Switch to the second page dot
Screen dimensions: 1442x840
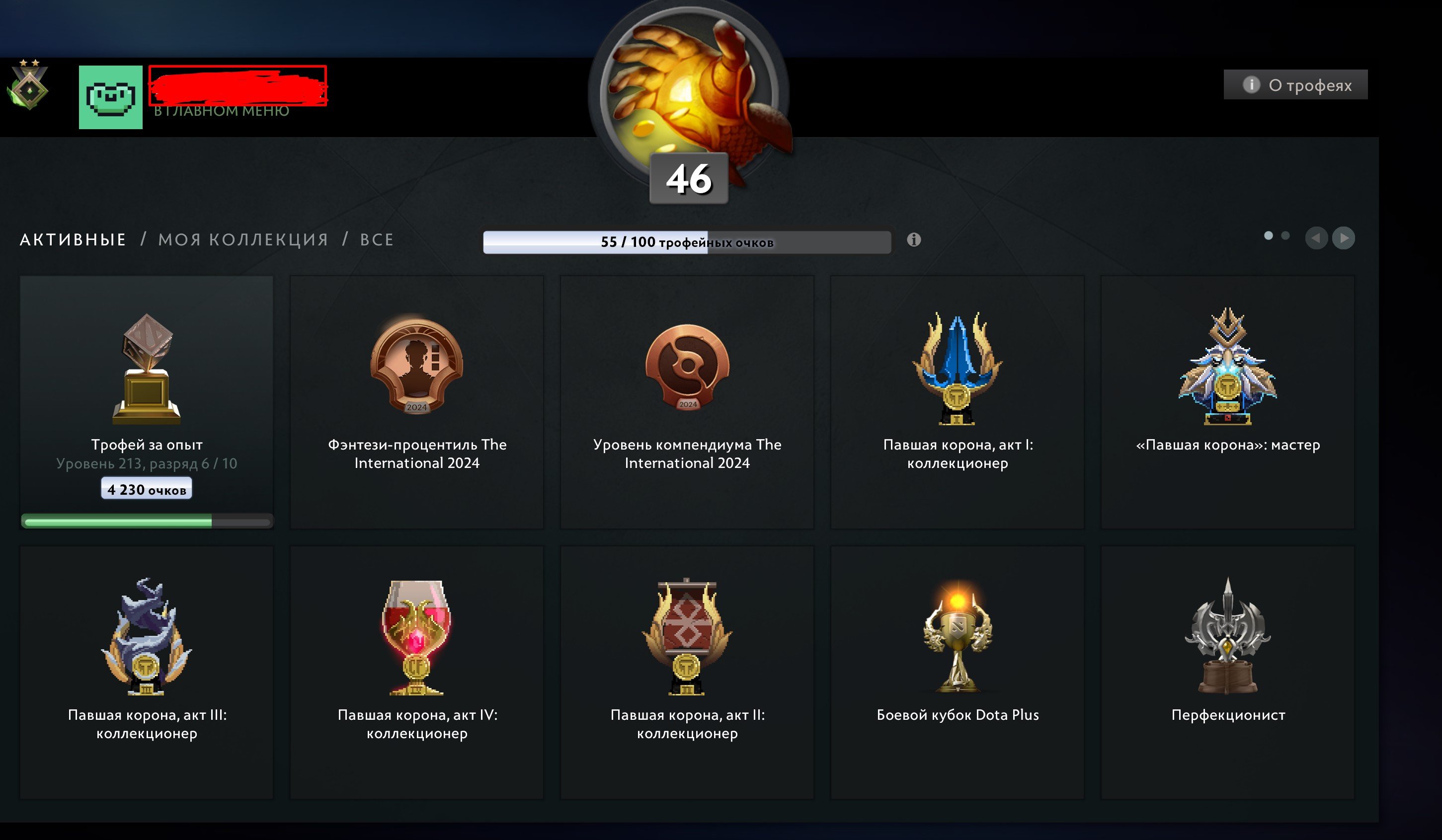click(x=1285, y=236)
